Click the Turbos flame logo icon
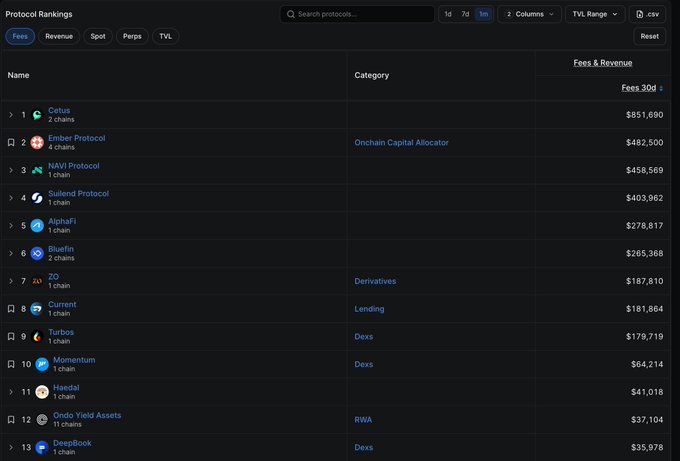Screen dimensions: 680x461 click(37, 337)
